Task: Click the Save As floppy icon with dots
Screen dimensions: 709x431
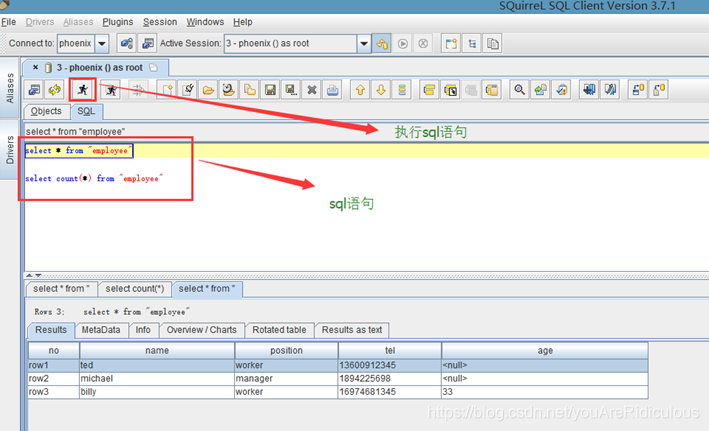Action: (x=291, y=90)
